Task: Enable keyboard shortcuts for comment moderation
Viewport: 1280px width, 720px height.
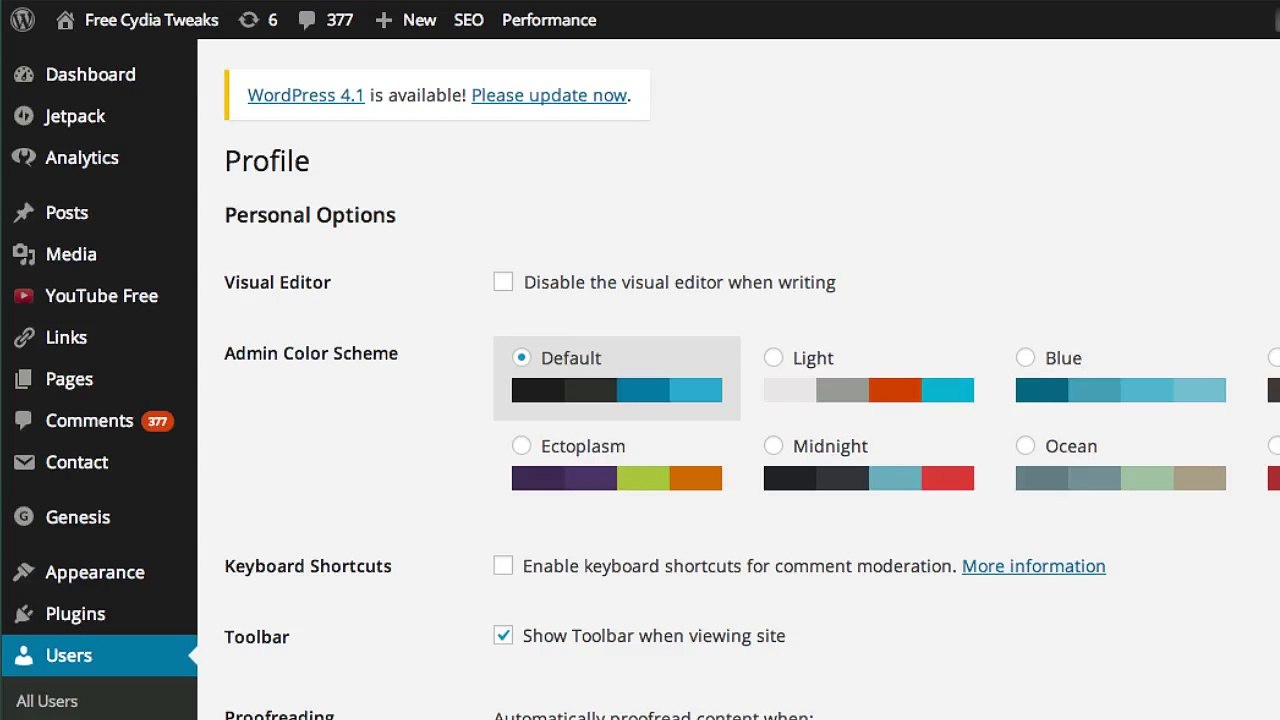Action: (503, 566)
